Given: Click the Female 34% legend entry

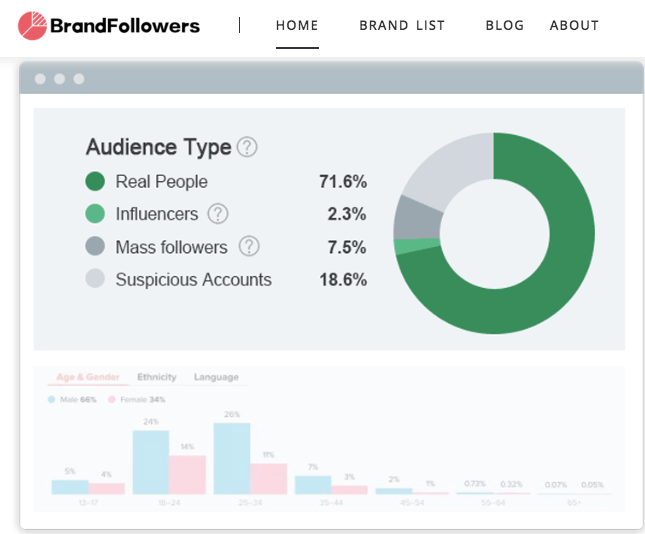Looking at the screenshot, I should 137,399.
